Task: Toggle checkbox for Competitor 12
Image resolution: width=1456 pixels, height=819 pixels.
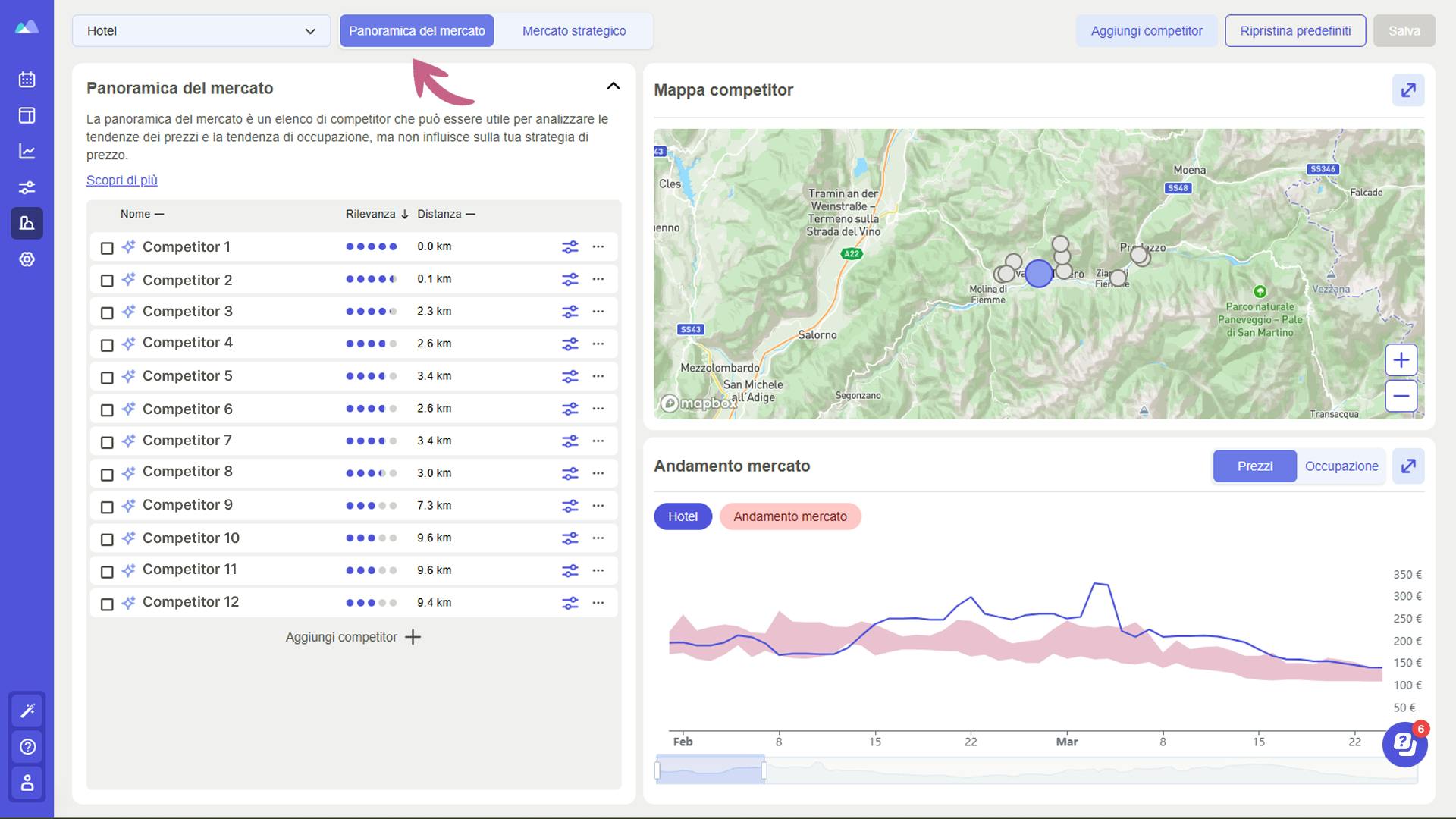Action: [x=107, y=602]
